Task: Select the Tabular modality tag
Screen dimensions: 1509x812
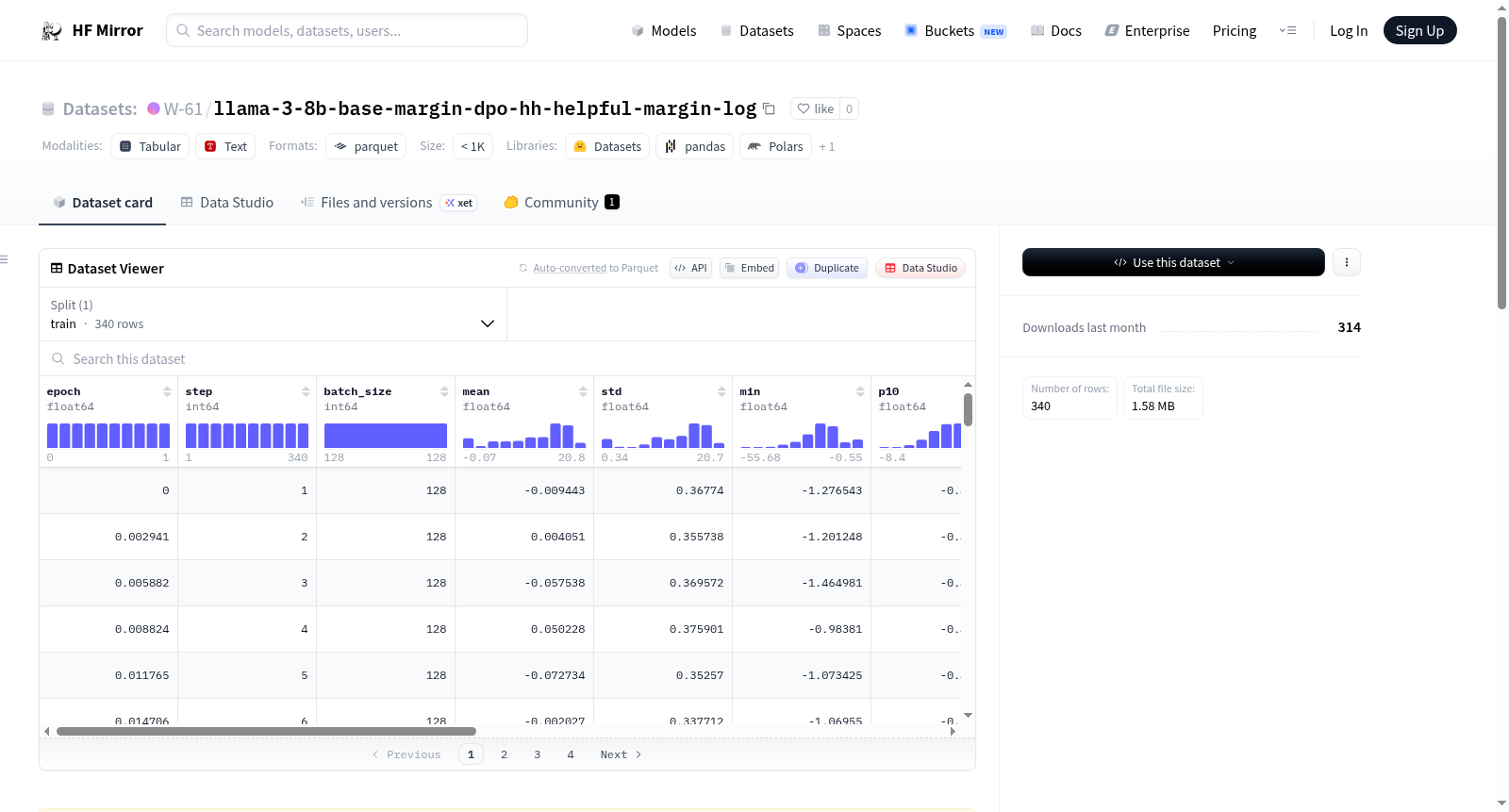Action: pyautogui.click(x=150, y=146)
